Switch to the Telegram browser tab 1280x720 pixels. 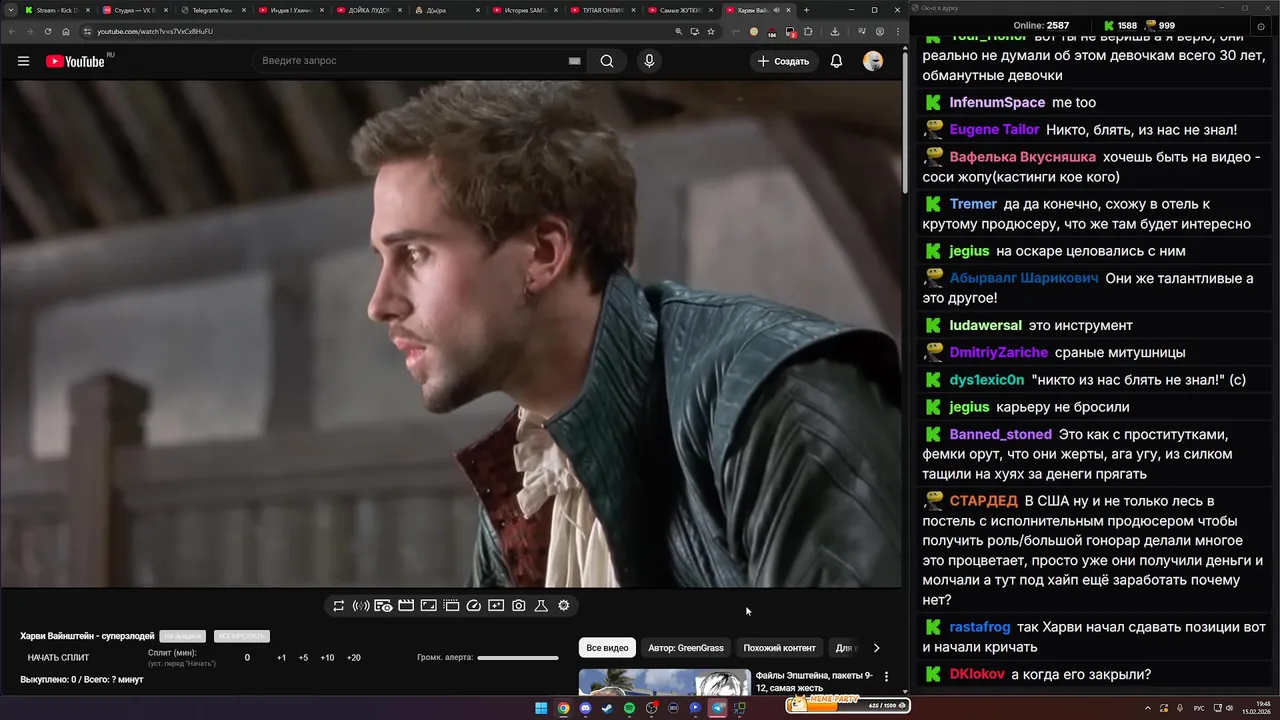[212, 10]
